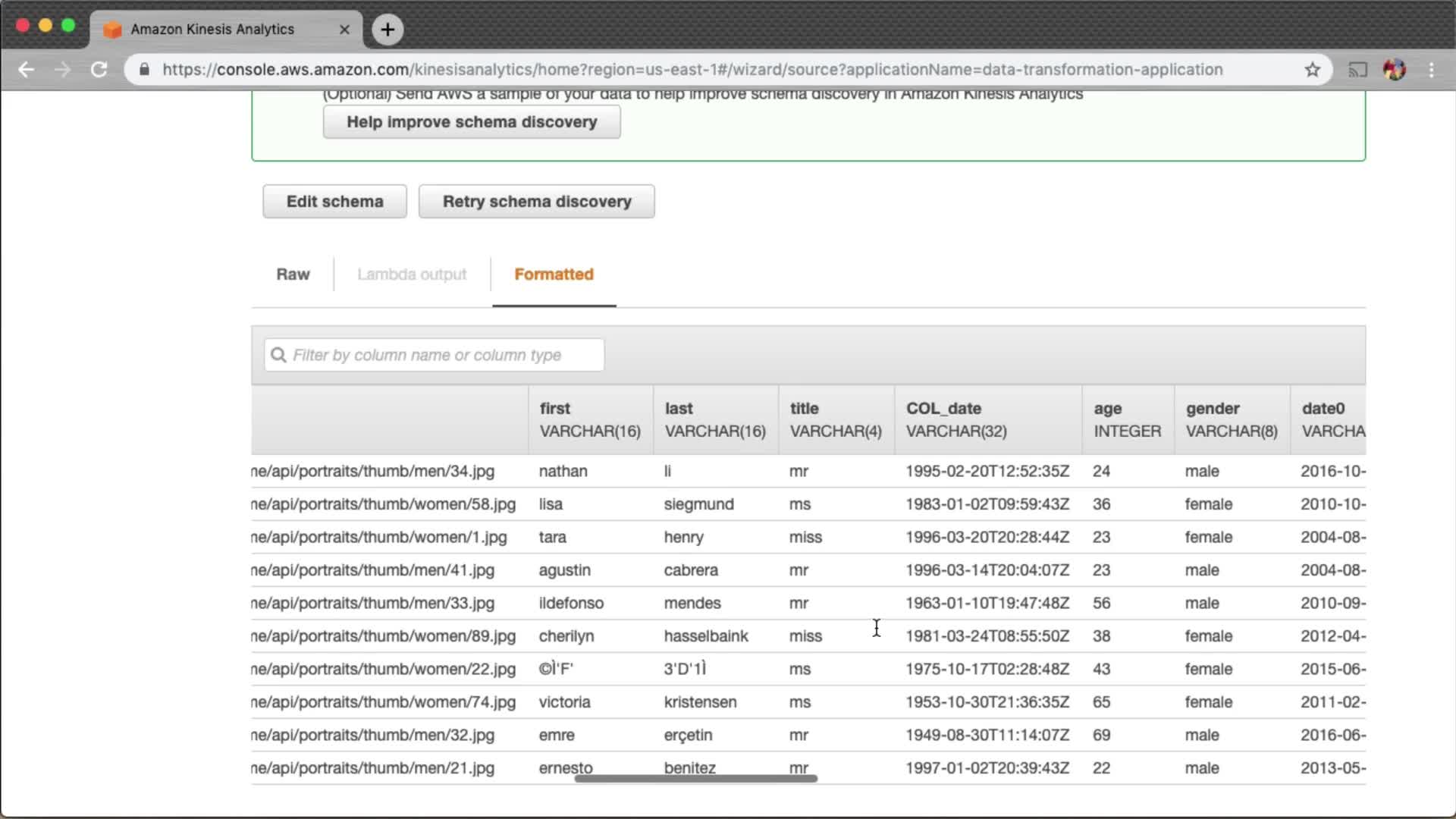Reload the page with refresh icon
Image resolution: width=1456 pixels, height=819 pixels.
(x=99, y=70)
